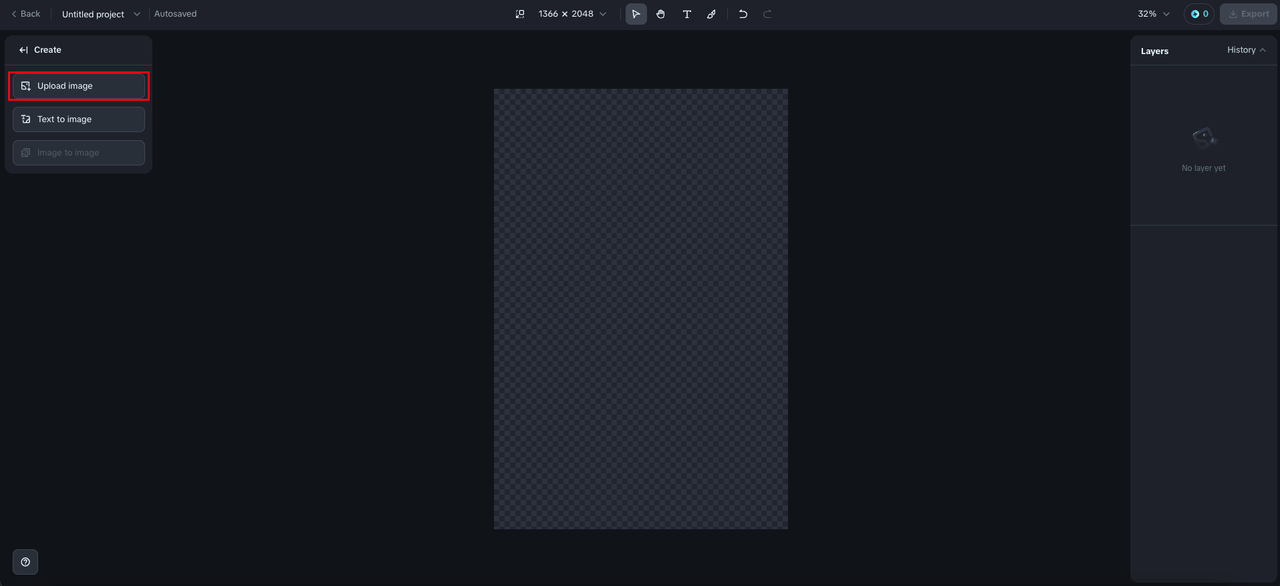1280x586 pixels.
Task: Click the Export button
Action: [x=1248, y=14]
